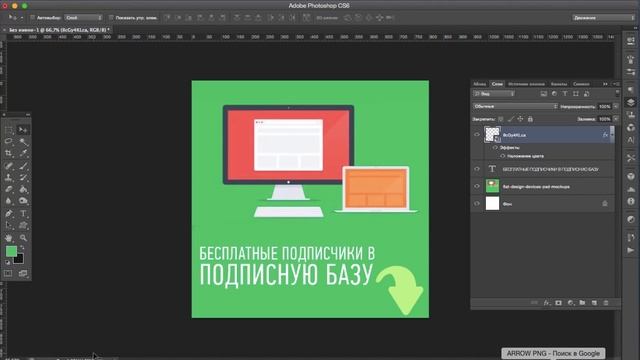Open the workspace switcher dropdown
This screenshot has height=360, width=640.
[x=603, y=18]
